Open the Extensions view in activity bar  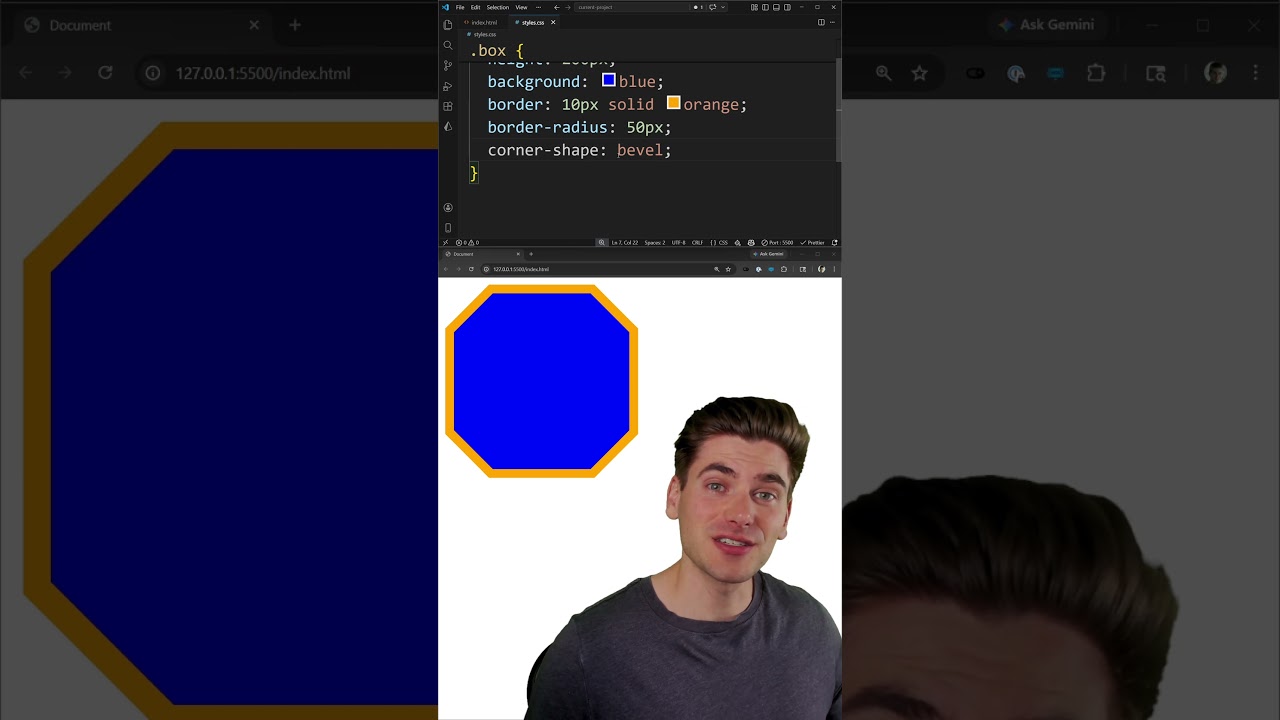[x=448, y=106]
